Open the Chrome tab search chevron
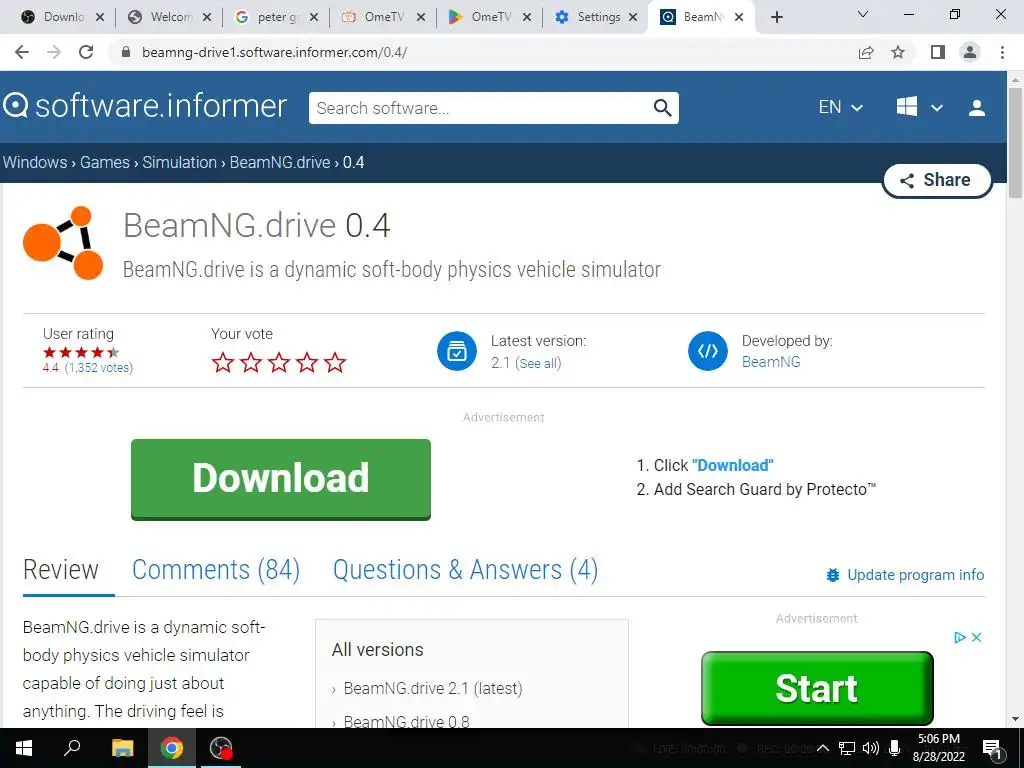This screenshot has height=768, width=1024. point(863,14)
